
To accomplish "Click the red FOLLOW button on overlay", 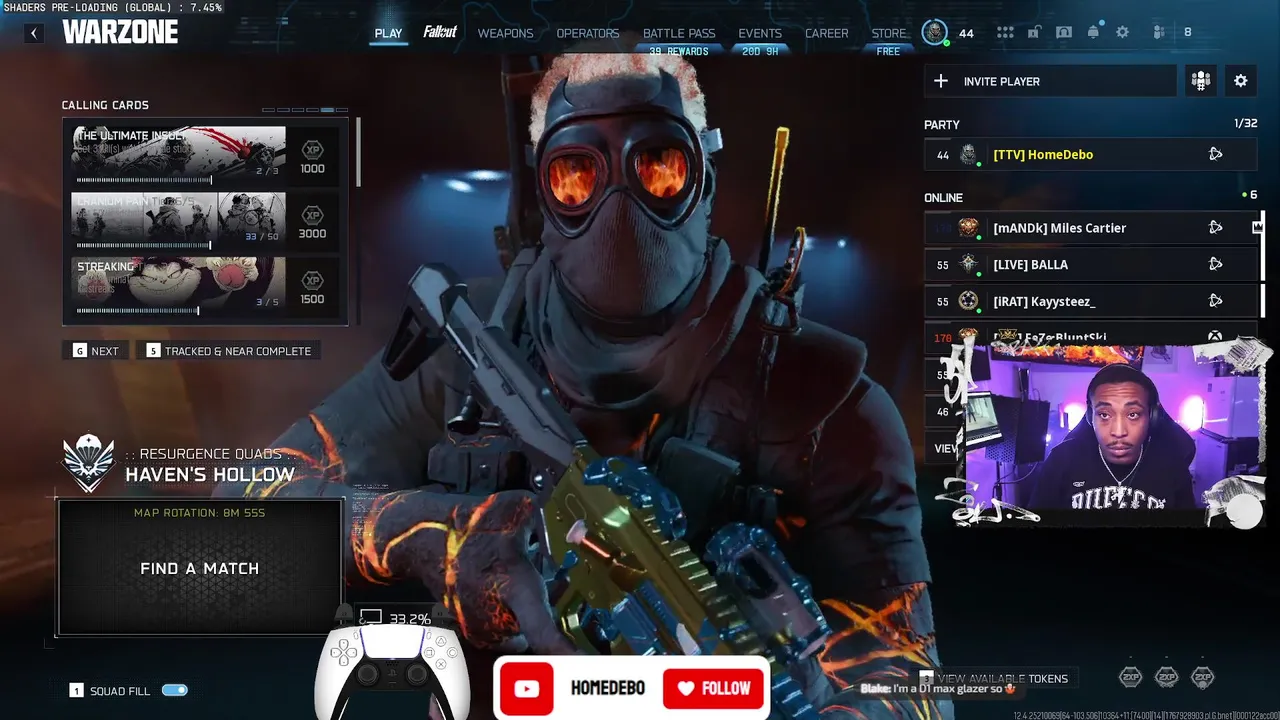I will point(714,688).
